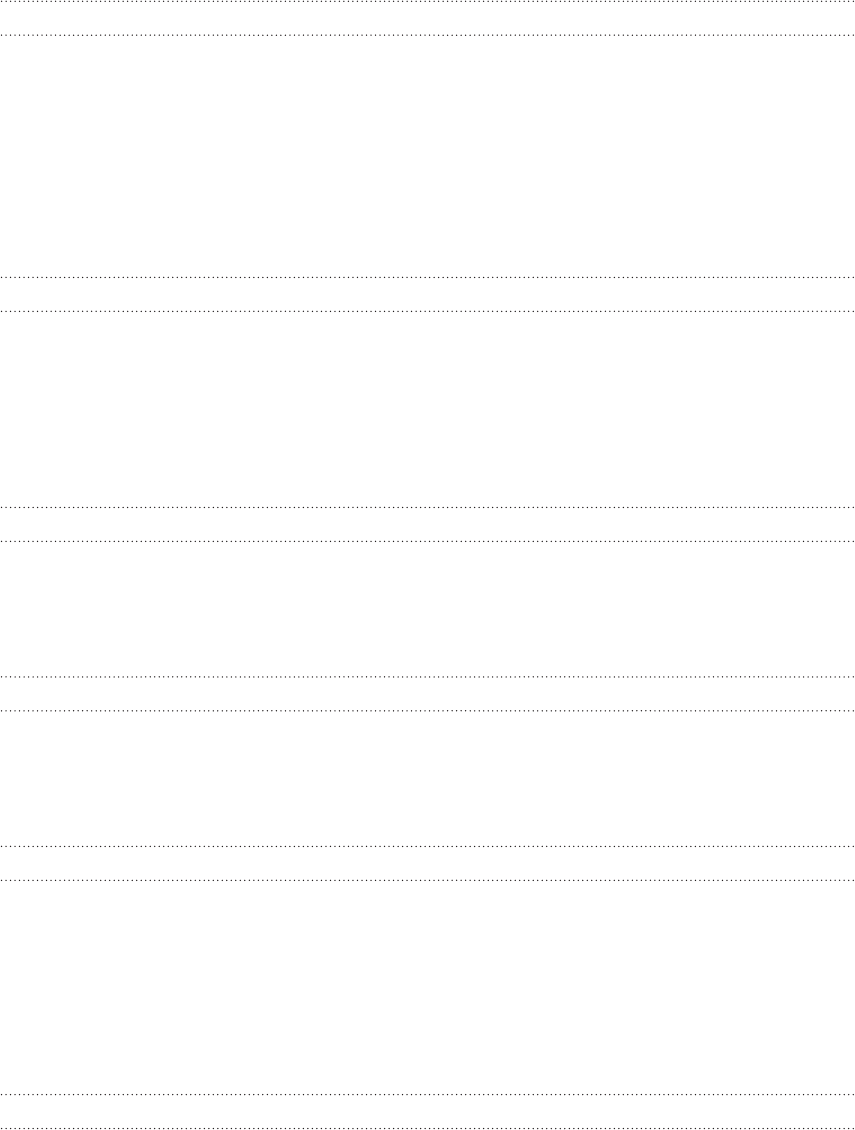Click the sixth dotted line from the top
This screenshot has width=855, height=1130.
(427, 542)
